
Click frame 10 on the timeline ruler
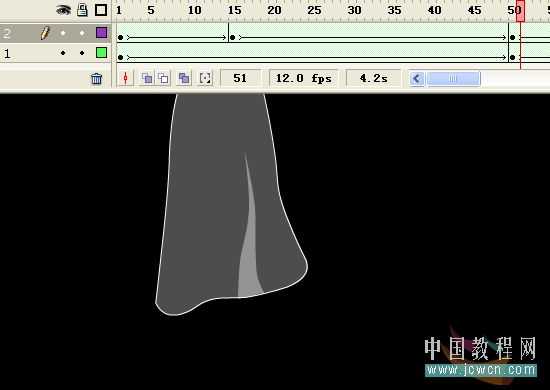194,10
